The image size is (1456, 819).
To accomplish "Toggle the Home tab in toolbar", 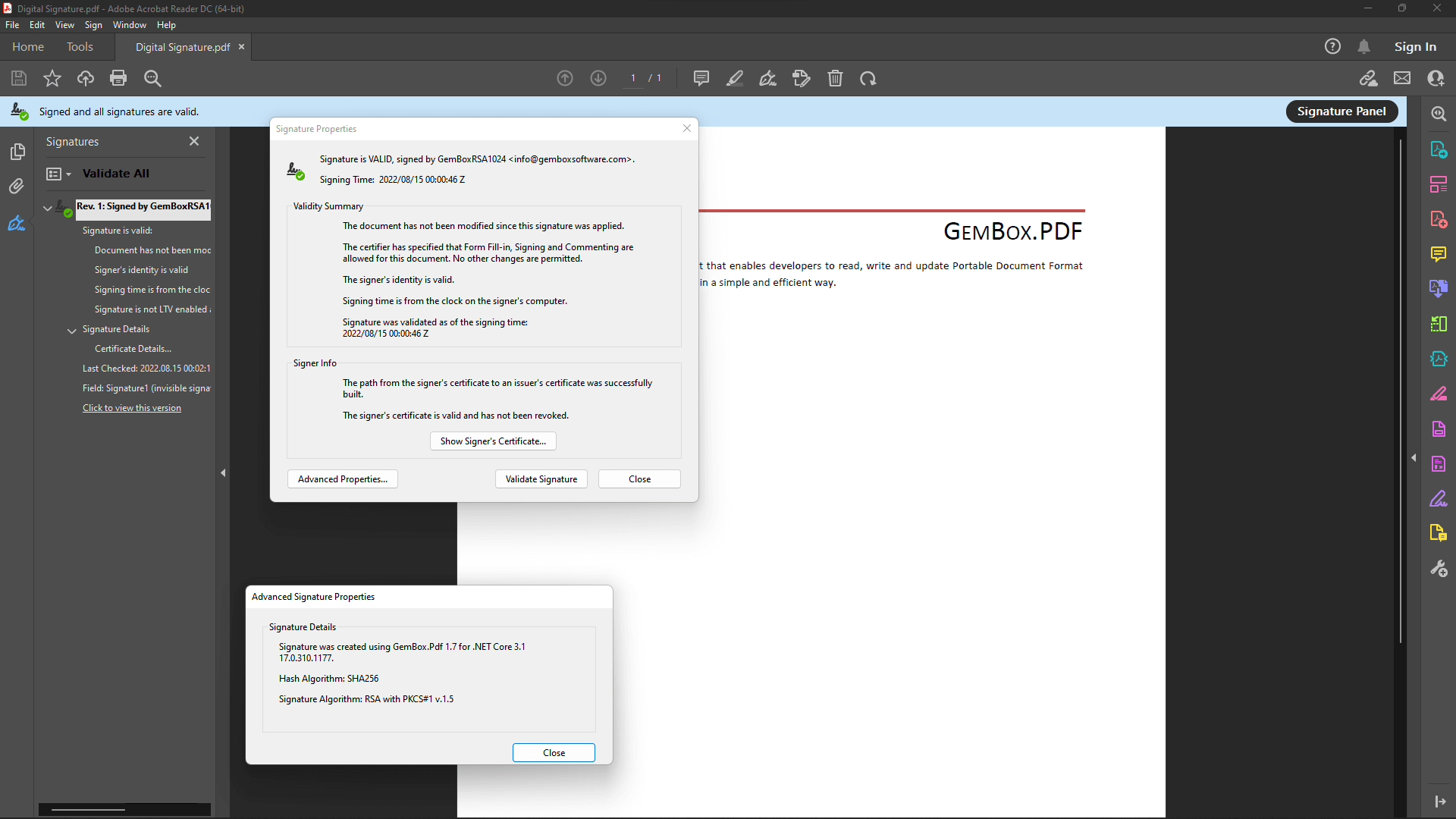I will 28,46.
